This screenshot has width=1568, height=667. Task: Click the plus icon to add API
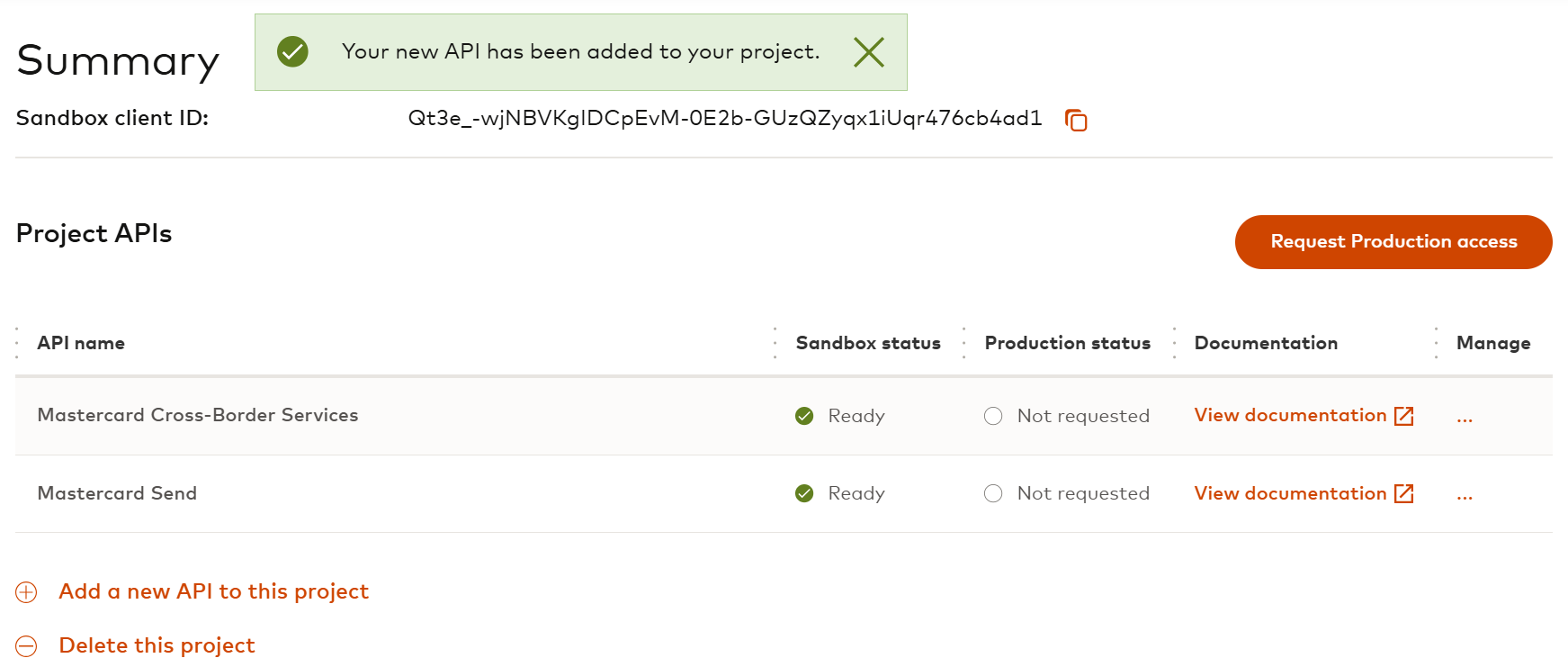click(27, 592)
